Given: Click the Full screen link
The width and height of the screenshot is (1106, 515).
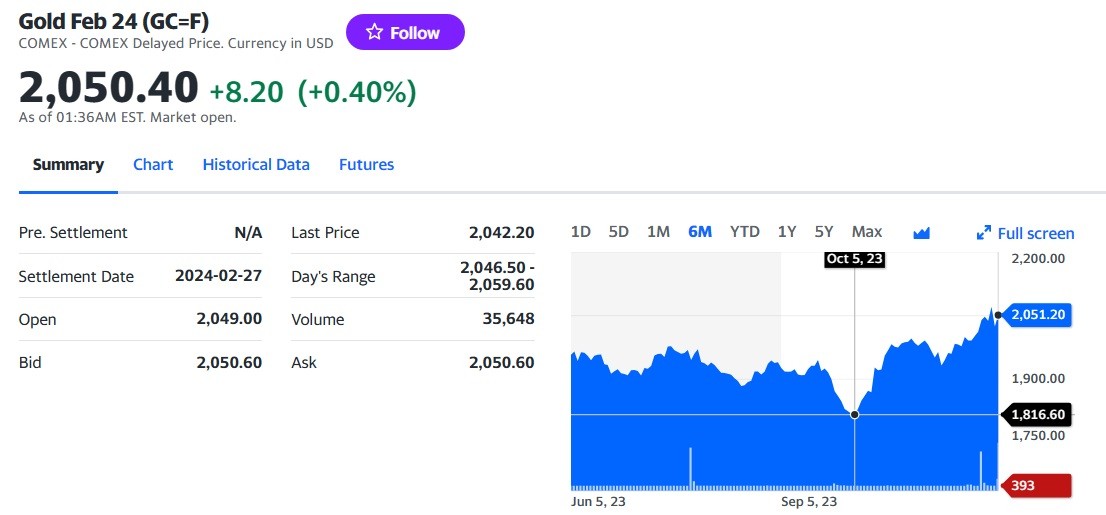Looking at the screenshot, I should pyautogui.click(x=1036, y=233).
